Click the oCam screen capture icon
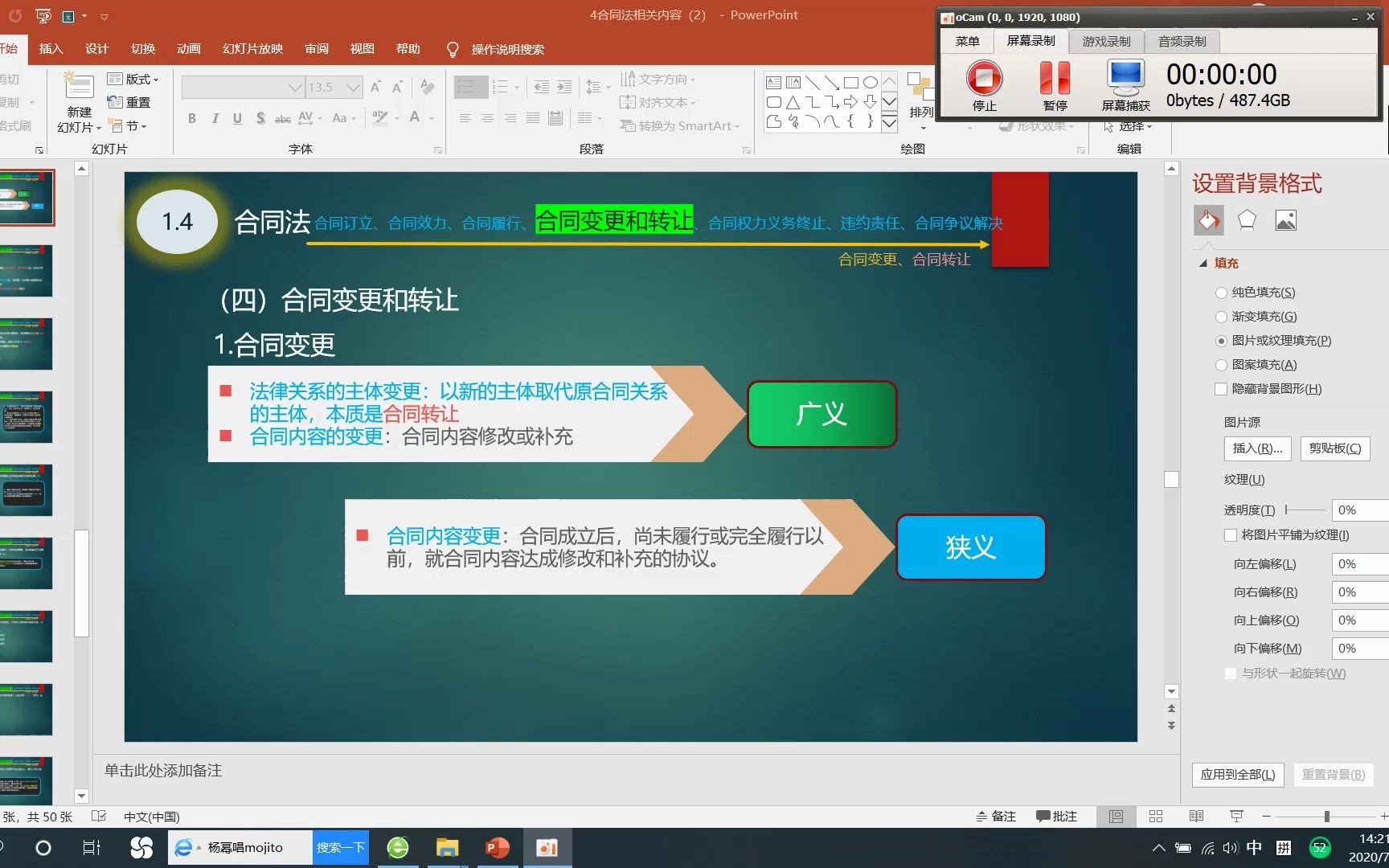This screenshot has width=1389, height=868. click(1125, 78)
